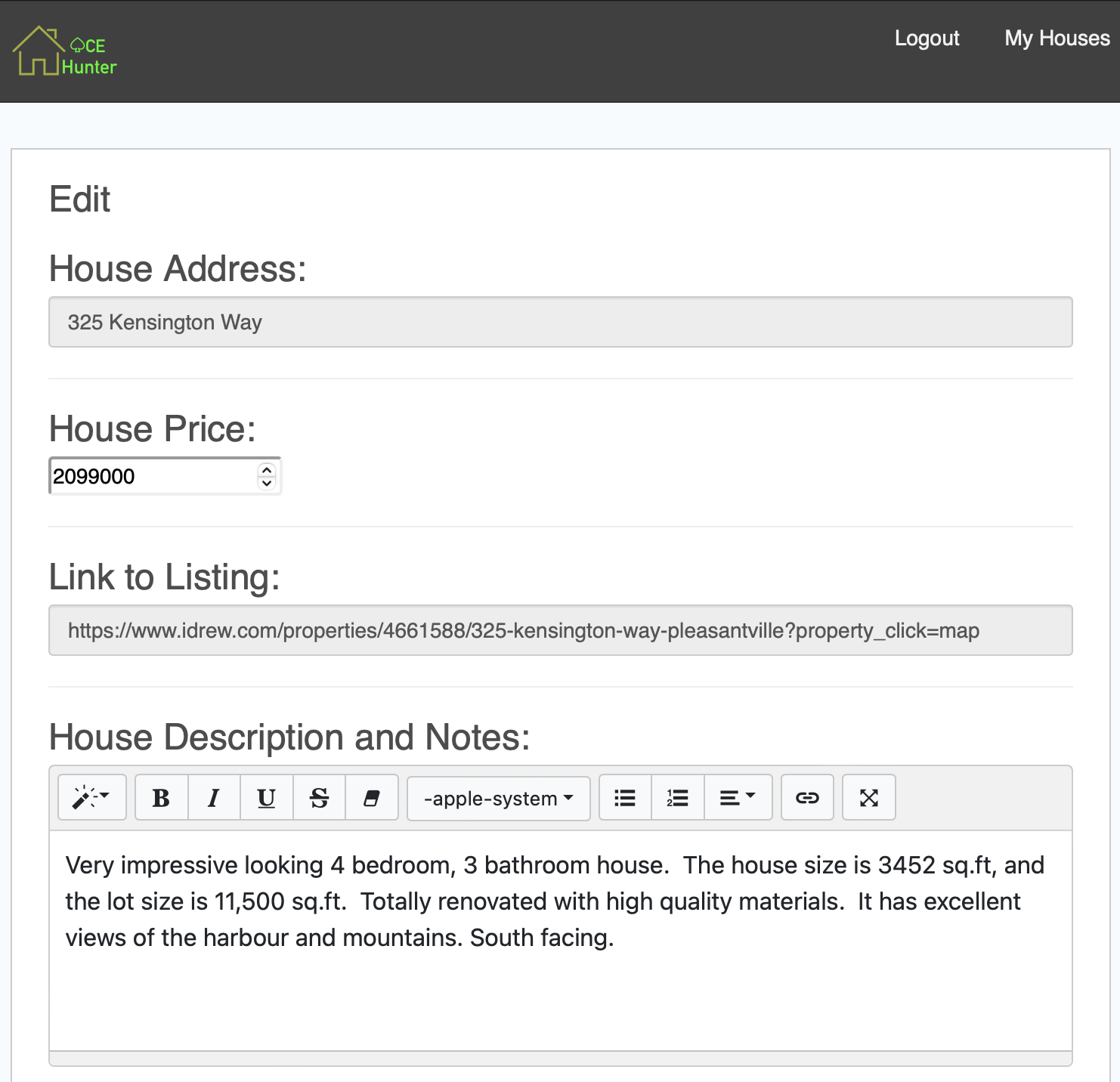Apply italic formatting to text

pyautogui.click(x=214, y=798)
